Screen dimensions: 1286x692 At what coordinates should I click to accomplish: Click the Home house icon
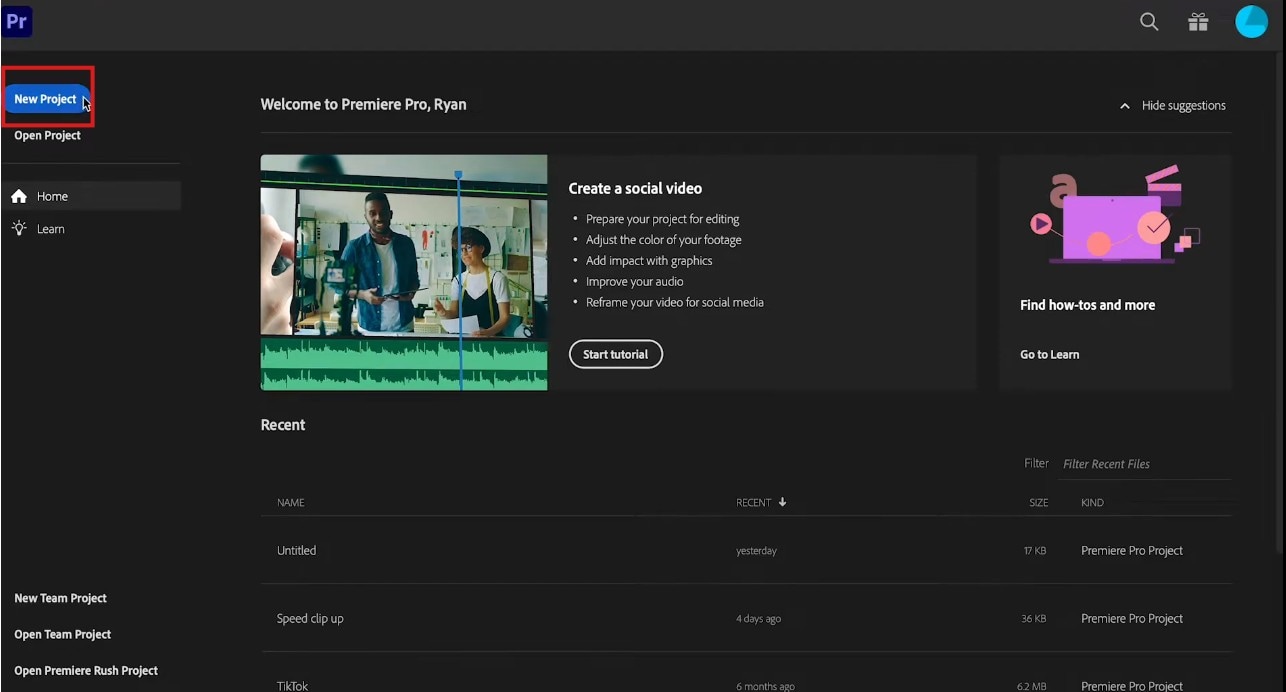pos(19,196)
